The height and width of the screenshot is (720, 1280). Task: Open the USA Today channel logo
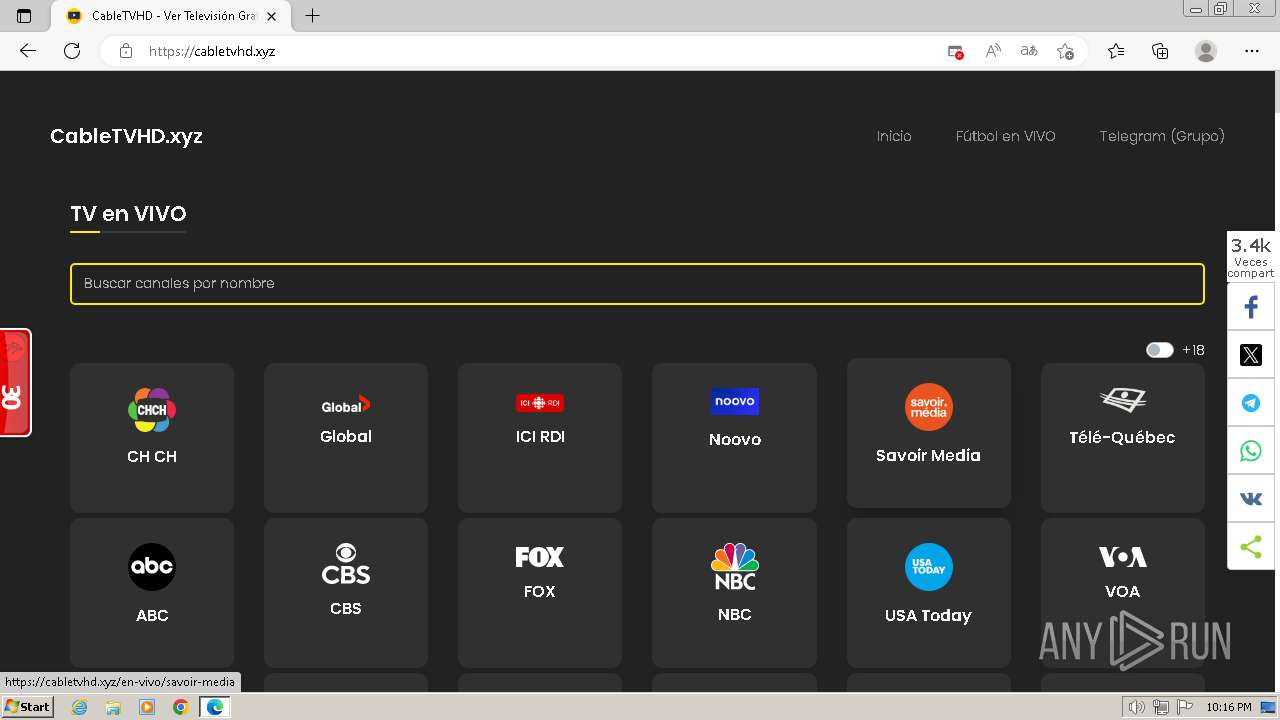click(x=929, y=567)
